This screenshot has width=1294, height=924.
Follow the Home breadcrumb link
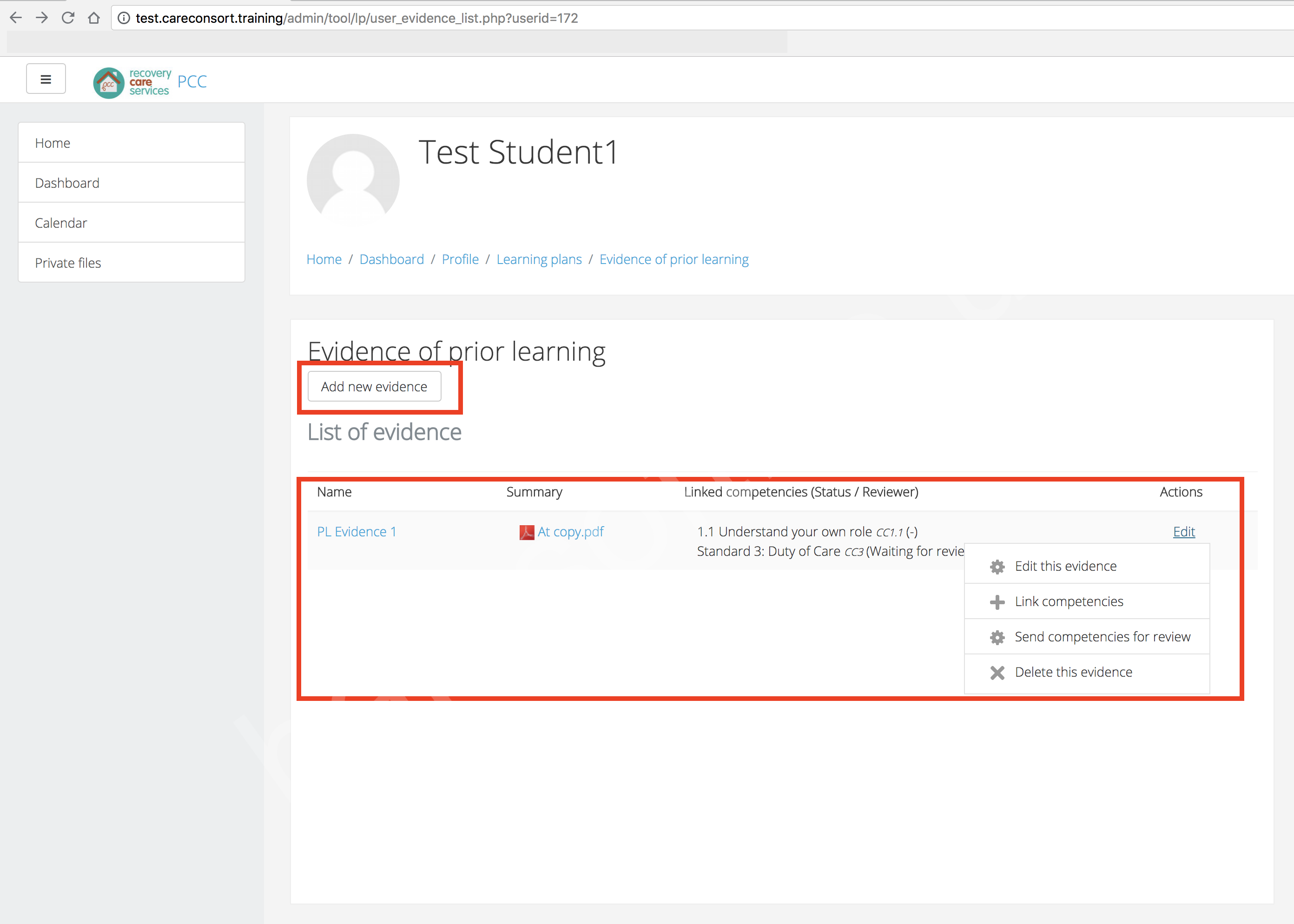[x=324, y=259]
